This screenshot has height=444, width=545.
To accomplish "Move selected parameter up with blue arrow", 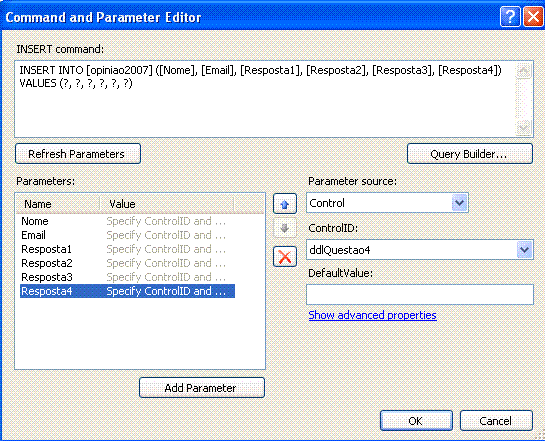I will 285,204.
